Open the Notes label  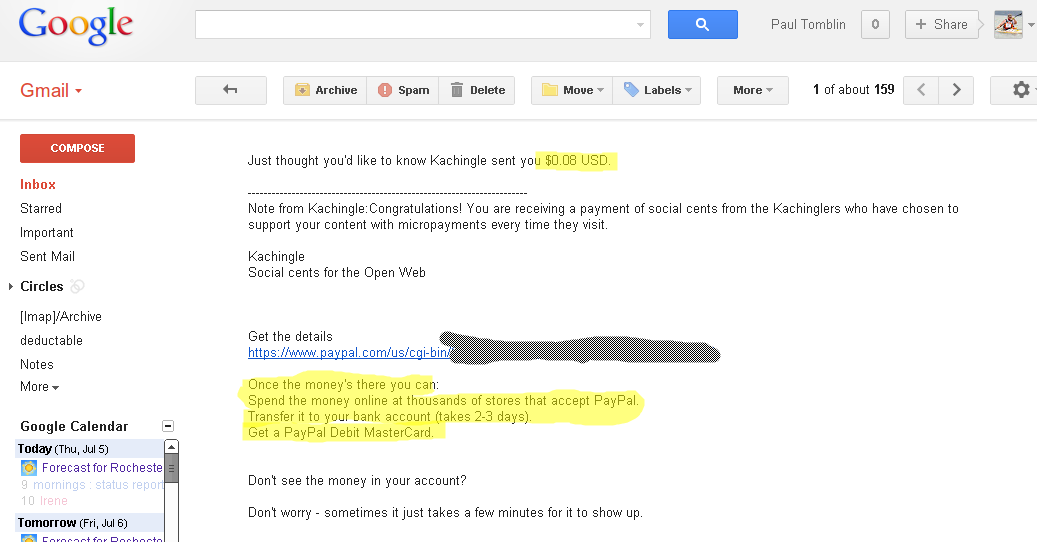pos(37,364)
